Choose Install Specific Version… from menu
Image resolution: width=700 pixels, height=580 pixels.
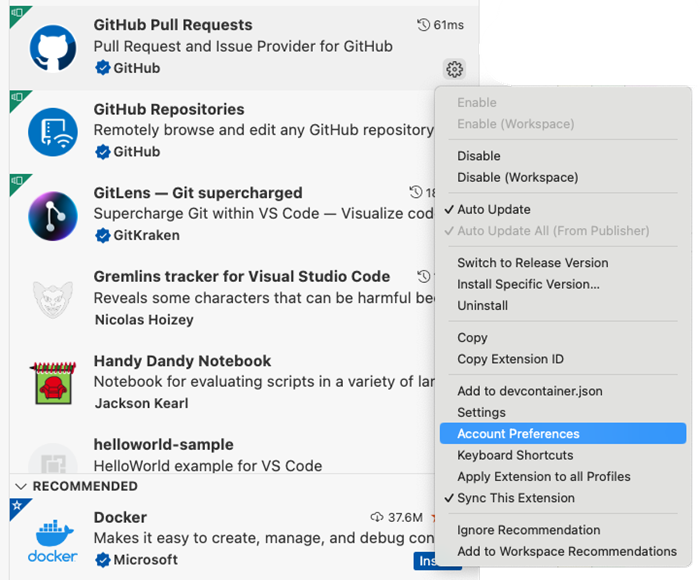tap(528, 284)
